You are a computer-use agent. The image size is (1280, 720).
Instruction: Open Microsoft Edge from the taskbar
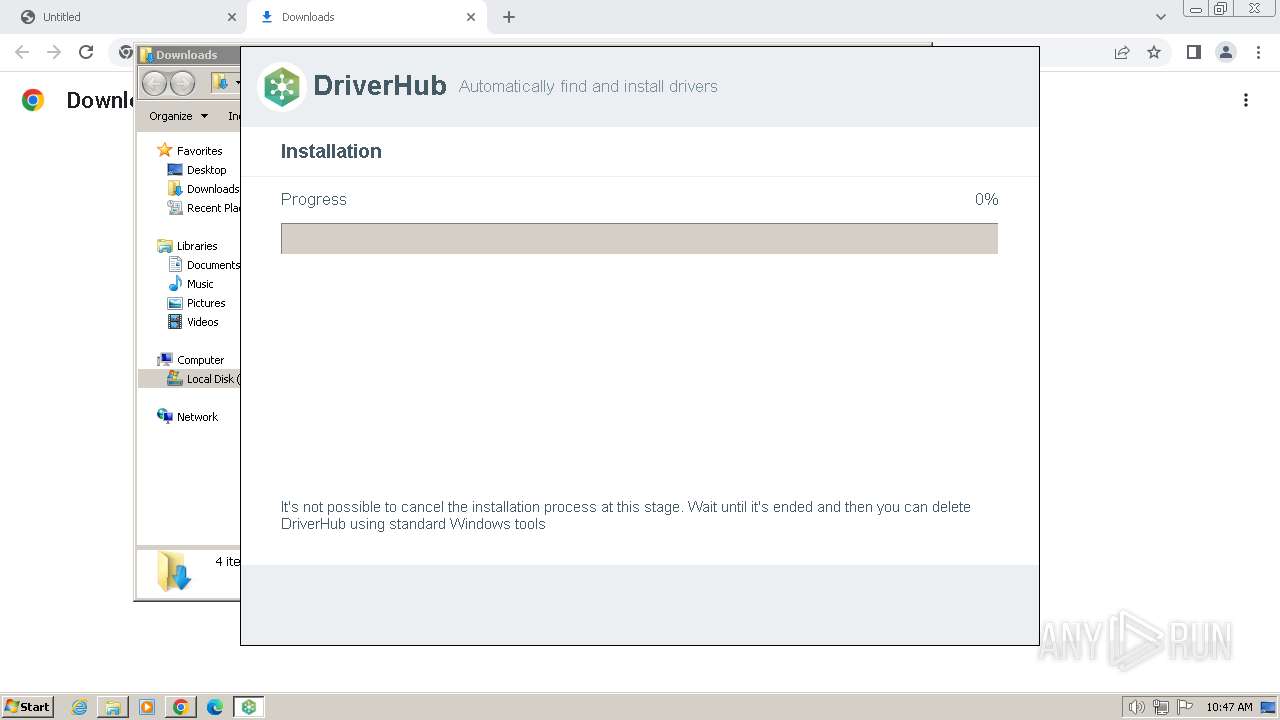(x=215, y=707)
